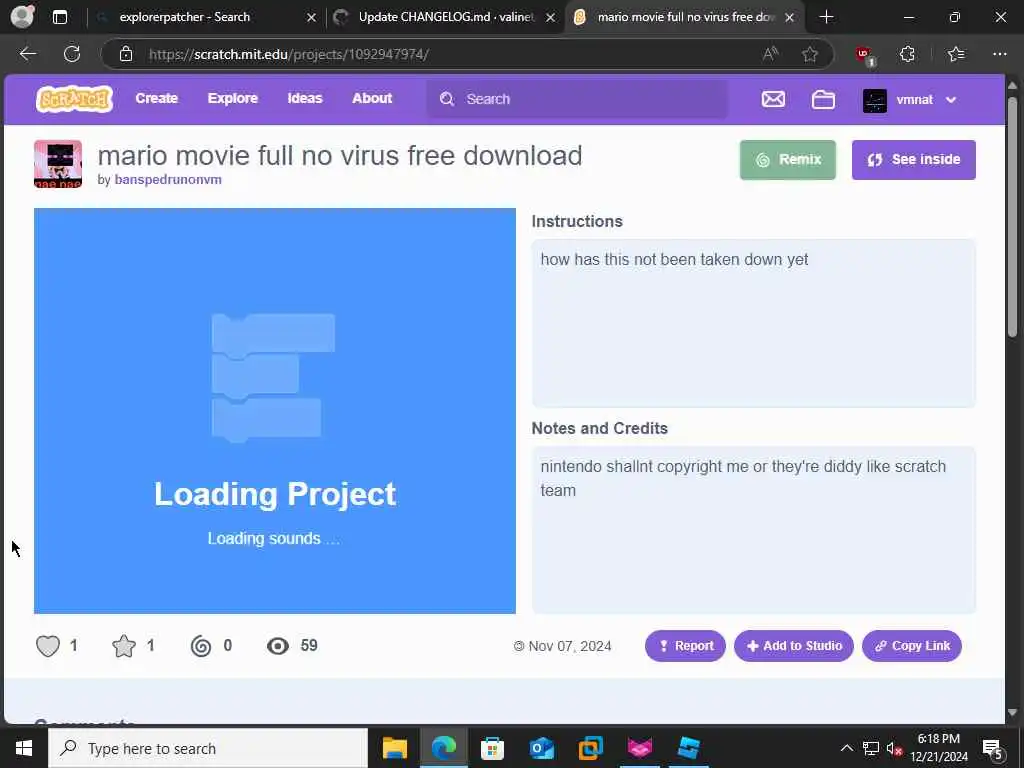Click the Instructions text box

coord(754,323)
